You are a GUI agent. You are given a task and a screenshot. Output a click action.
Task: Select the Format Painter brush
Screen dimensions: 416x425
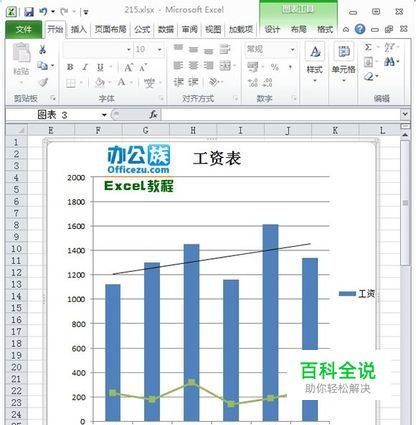[x=43, y=82]
